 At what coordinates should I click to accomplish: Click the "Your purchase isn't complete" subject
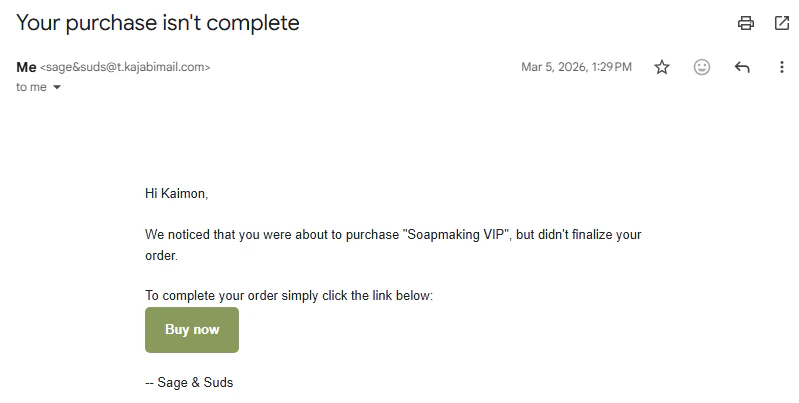tap(158, 23)
